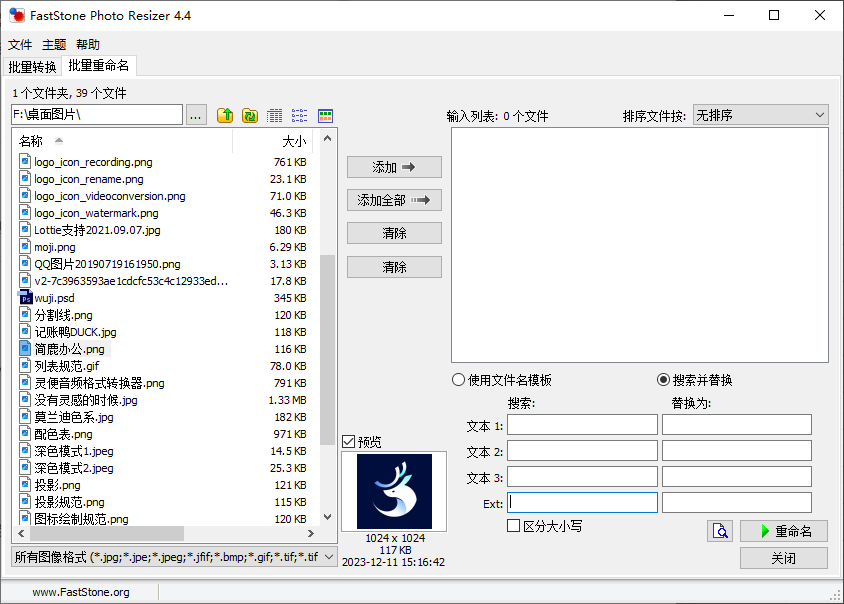Select file 记账鸭DUCK.jpg
The height and width of the screenshot is (604, 844).
[75, 332]
